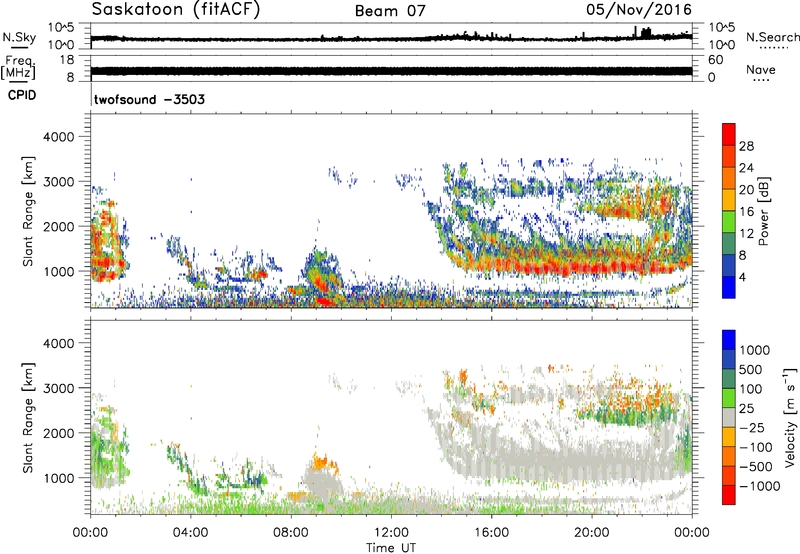This screenshot has width=800, height=554.
Task: Click the '28' tick on Power scale
Action: click(x=746, y=146)
